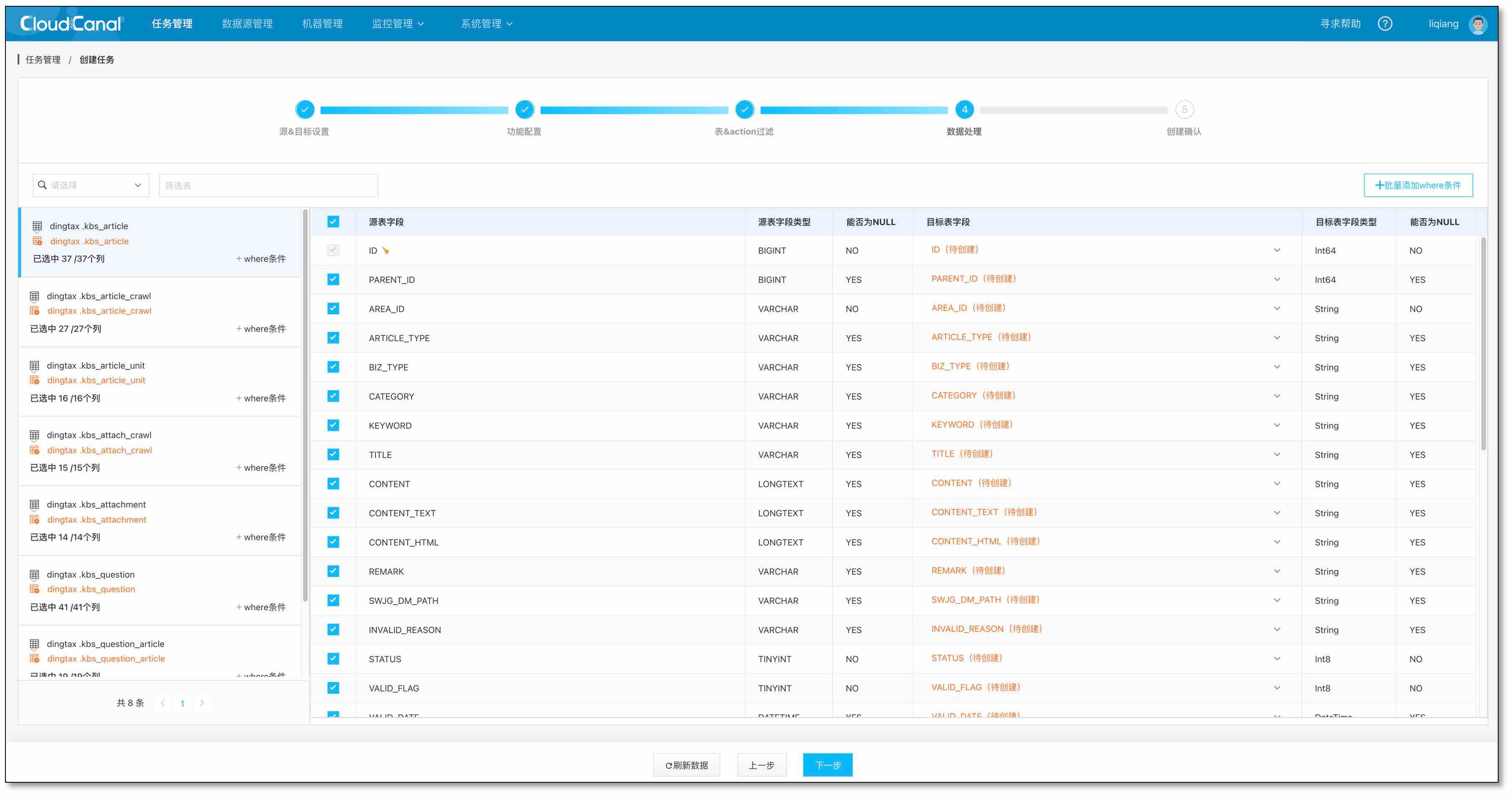
Task: Click the next page arrow in table list
Action: [x=202, y=703]
